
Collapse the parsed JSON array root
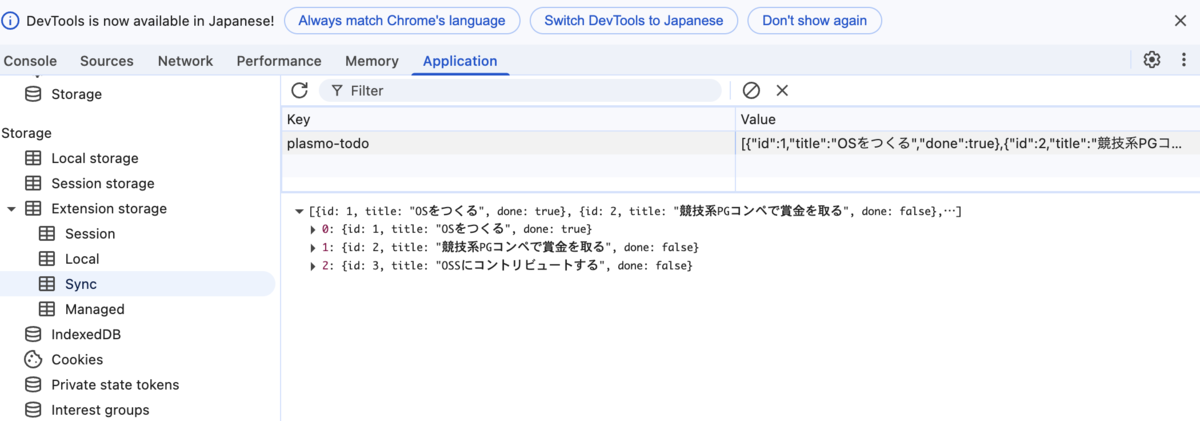pyautogui.click(x=299, y=212)
